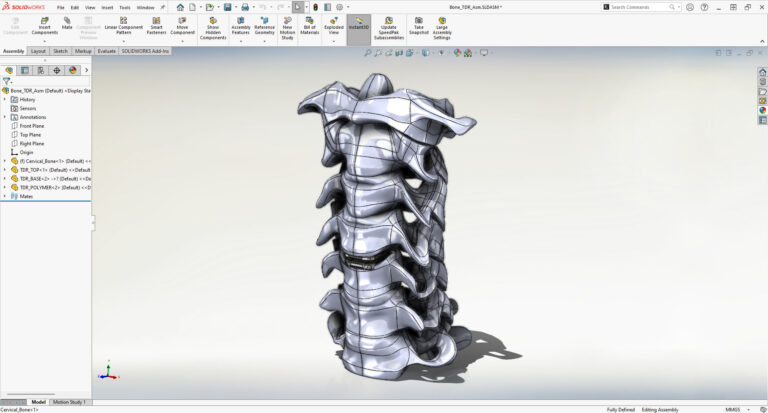Expand the Cervical_Bone<1> component node

point(4,161)
